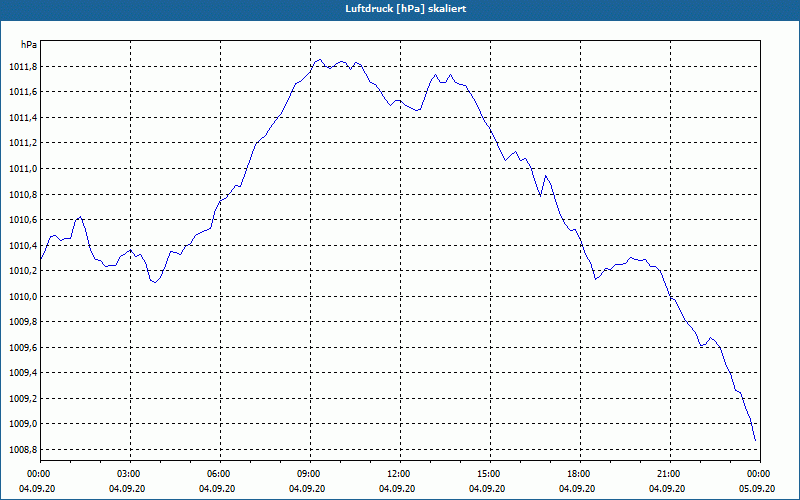Select the y-axis label '1011,8'
This screenshot has width=800, height=500.
23,66
